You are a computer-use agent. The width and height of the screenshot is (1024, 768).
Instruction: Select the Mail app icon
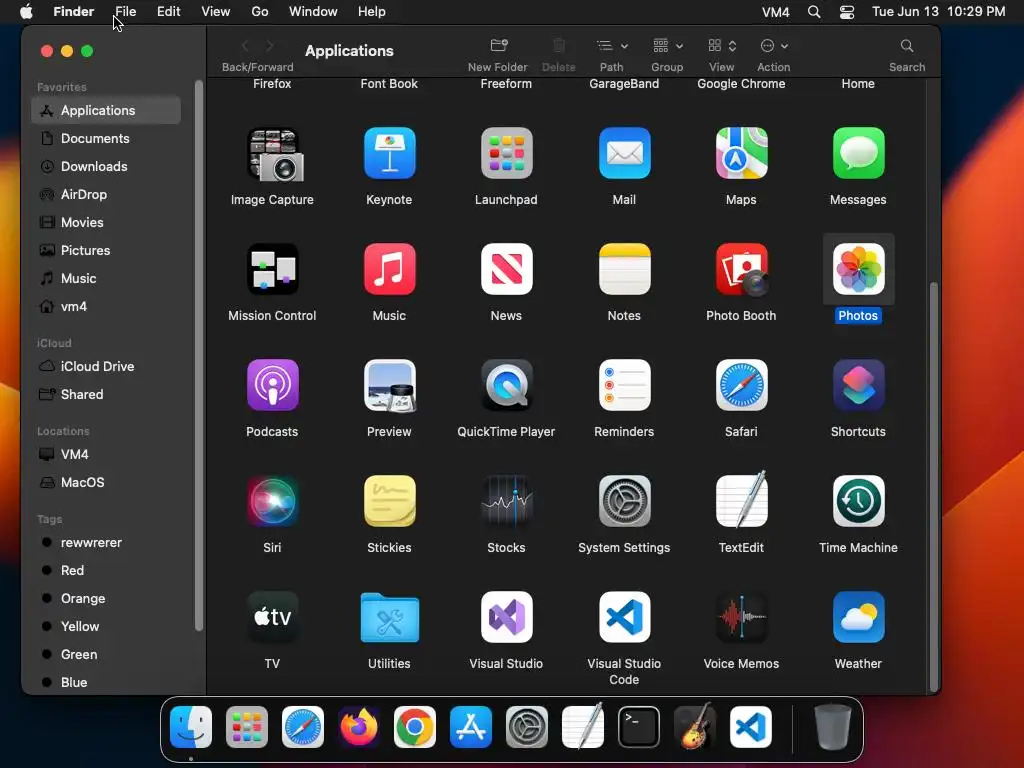pos(624,153)
